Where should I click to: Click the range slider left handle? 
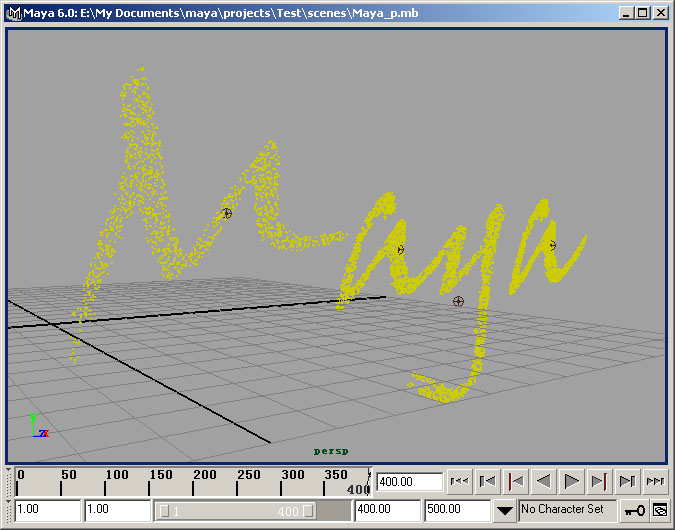pos(164,511)
